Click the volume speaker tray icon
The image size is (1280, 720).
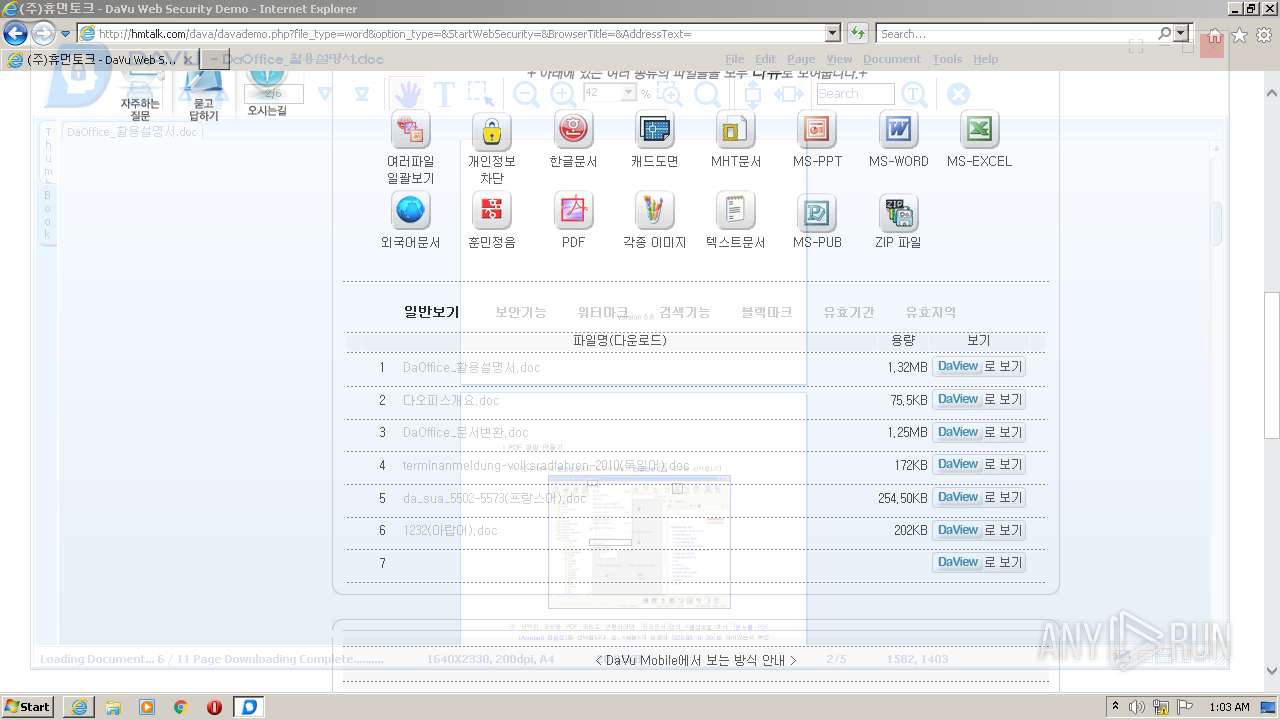point(1137,707)
